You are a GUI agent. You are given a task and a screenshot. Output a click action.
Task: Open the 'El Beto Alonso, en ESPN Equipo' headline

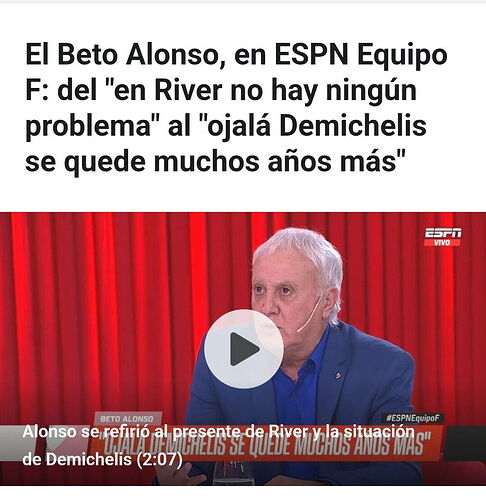tap(236, 55)
